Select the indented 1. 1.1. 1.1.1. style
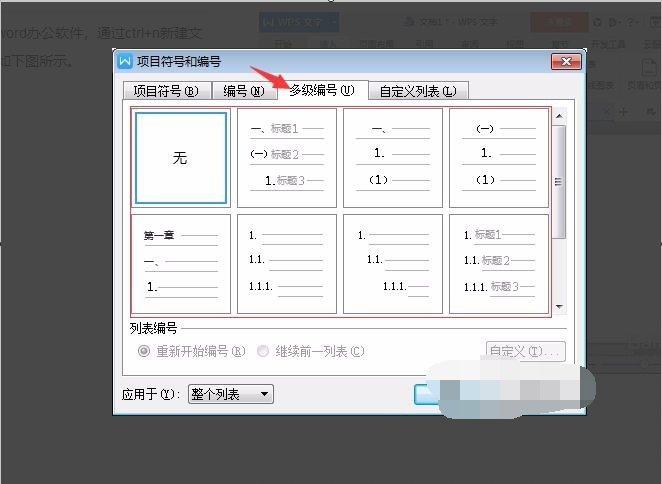Screen dimensions: 662x484 pyautogui.click(x=393, y=264)
